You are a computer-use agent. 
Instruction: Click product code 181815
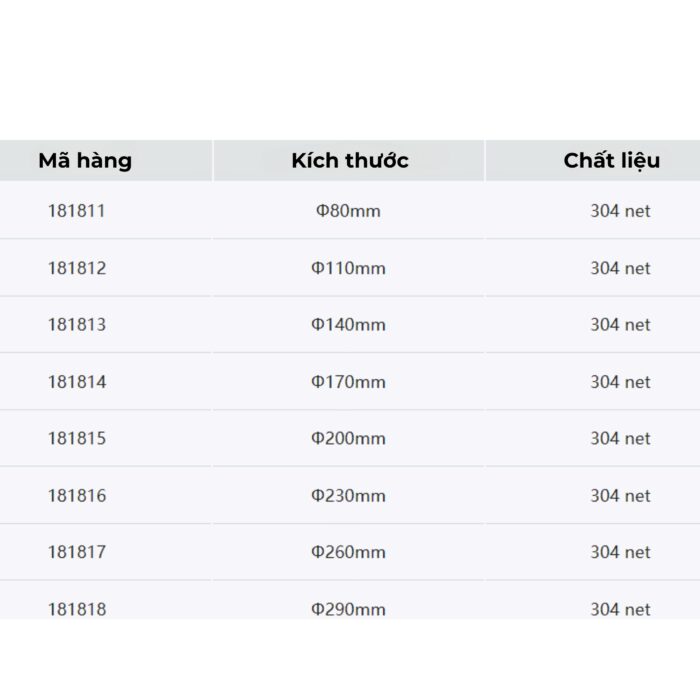click(x=77, y=438)
